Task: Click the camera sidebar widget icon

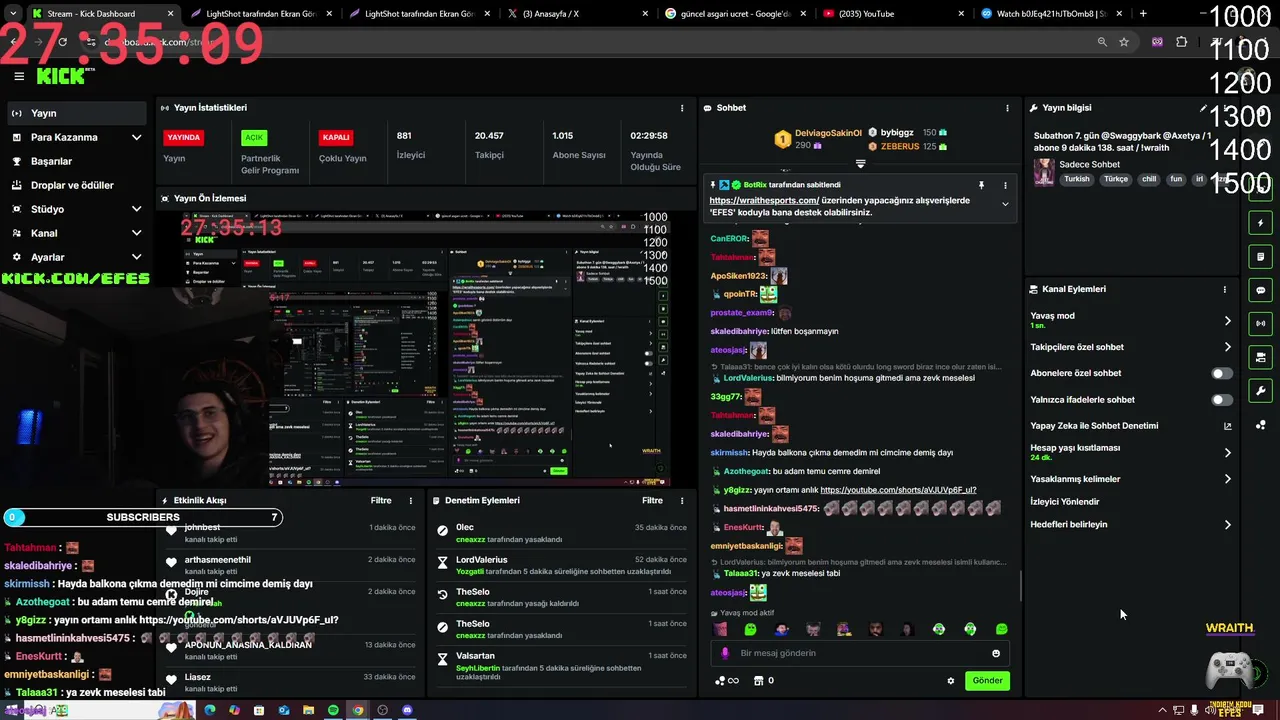Action: coord(1260,357)
